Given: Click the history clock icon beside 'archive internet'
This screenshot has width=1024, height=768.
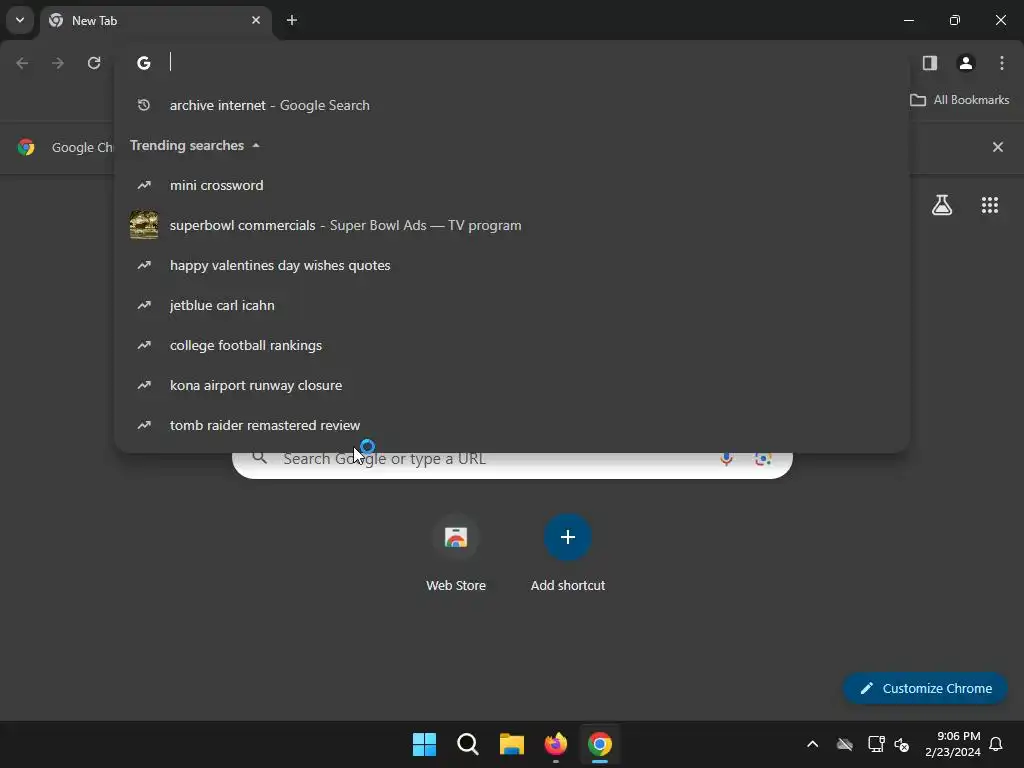Looking at the screenshot, I should point(144,105).
